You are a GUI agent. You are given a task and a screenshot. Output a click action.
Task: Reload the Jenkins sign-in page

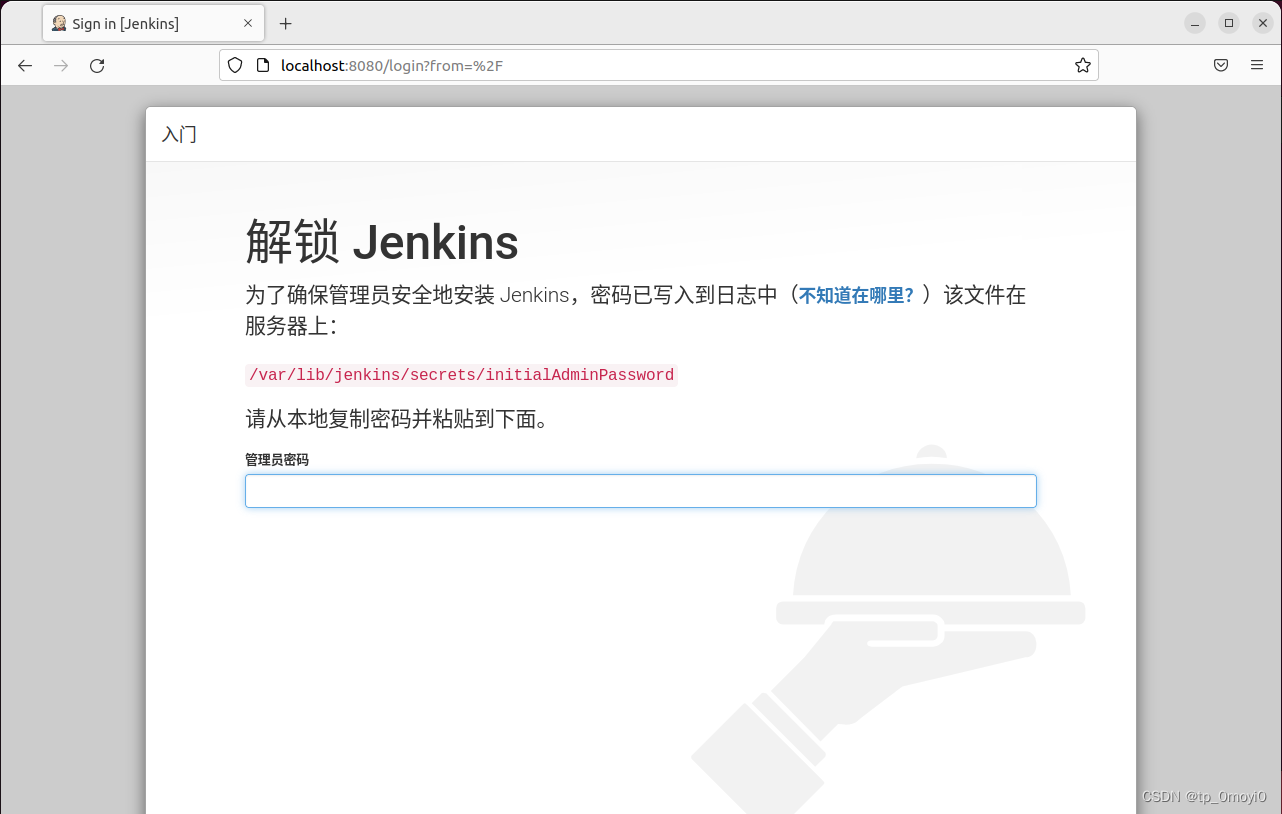click(x=97, y=65)
